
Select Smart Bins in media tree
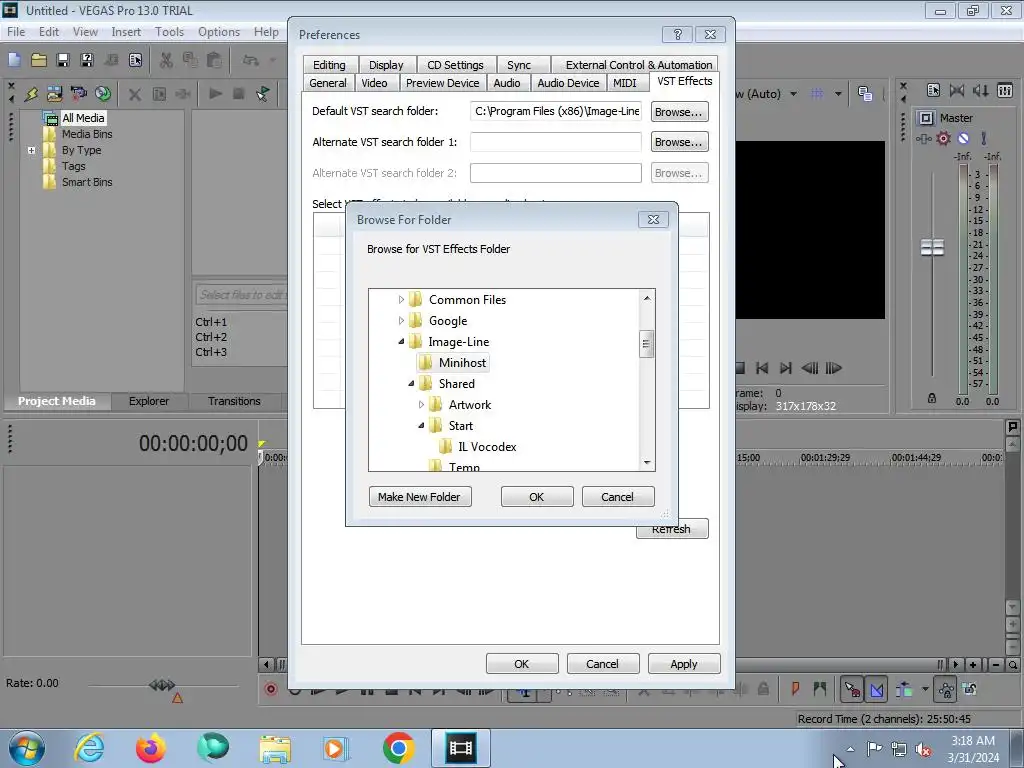(87, 182)
